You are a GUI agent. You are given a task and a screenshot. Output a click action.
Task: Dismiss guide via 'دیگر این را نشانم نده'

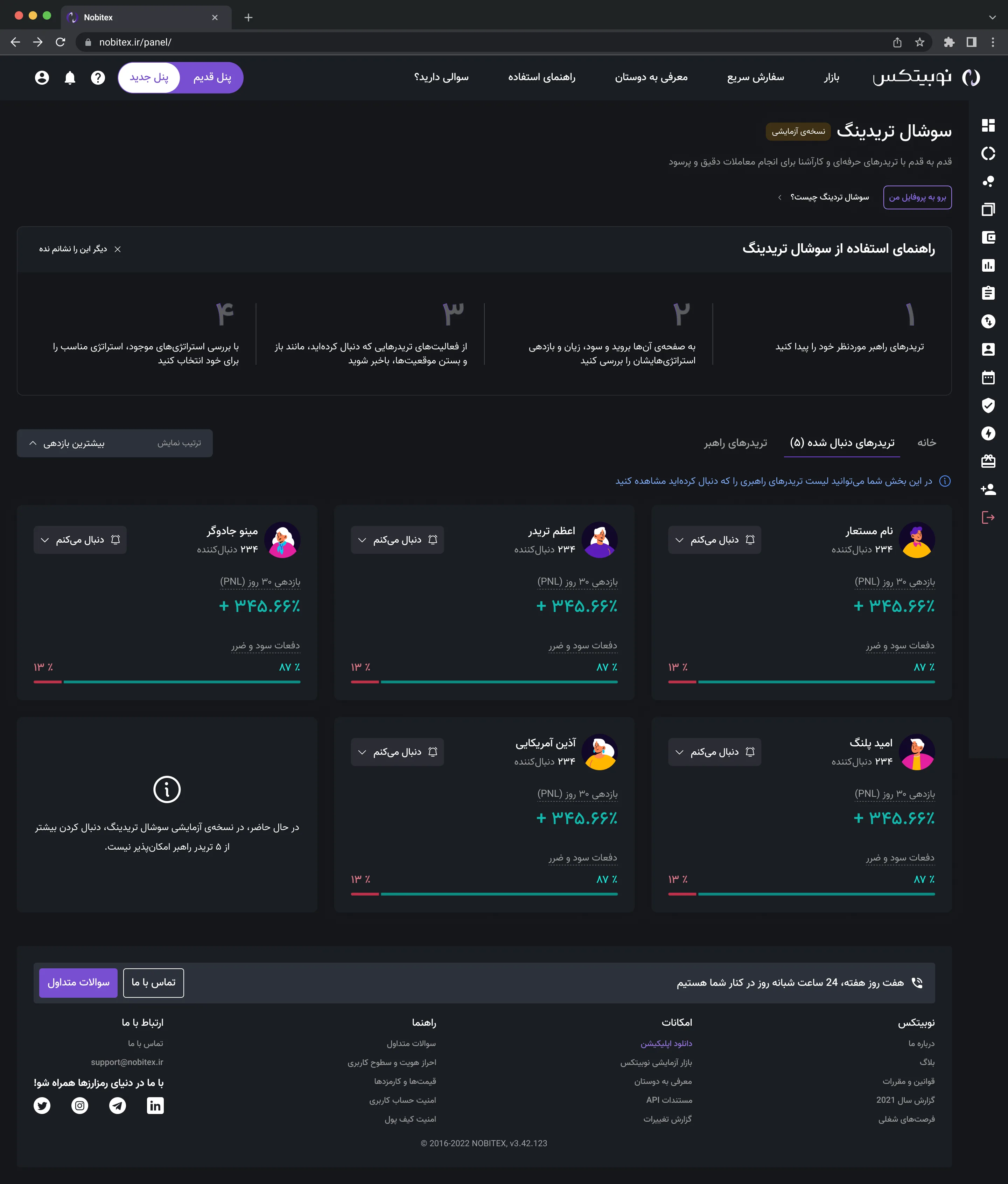79,249
